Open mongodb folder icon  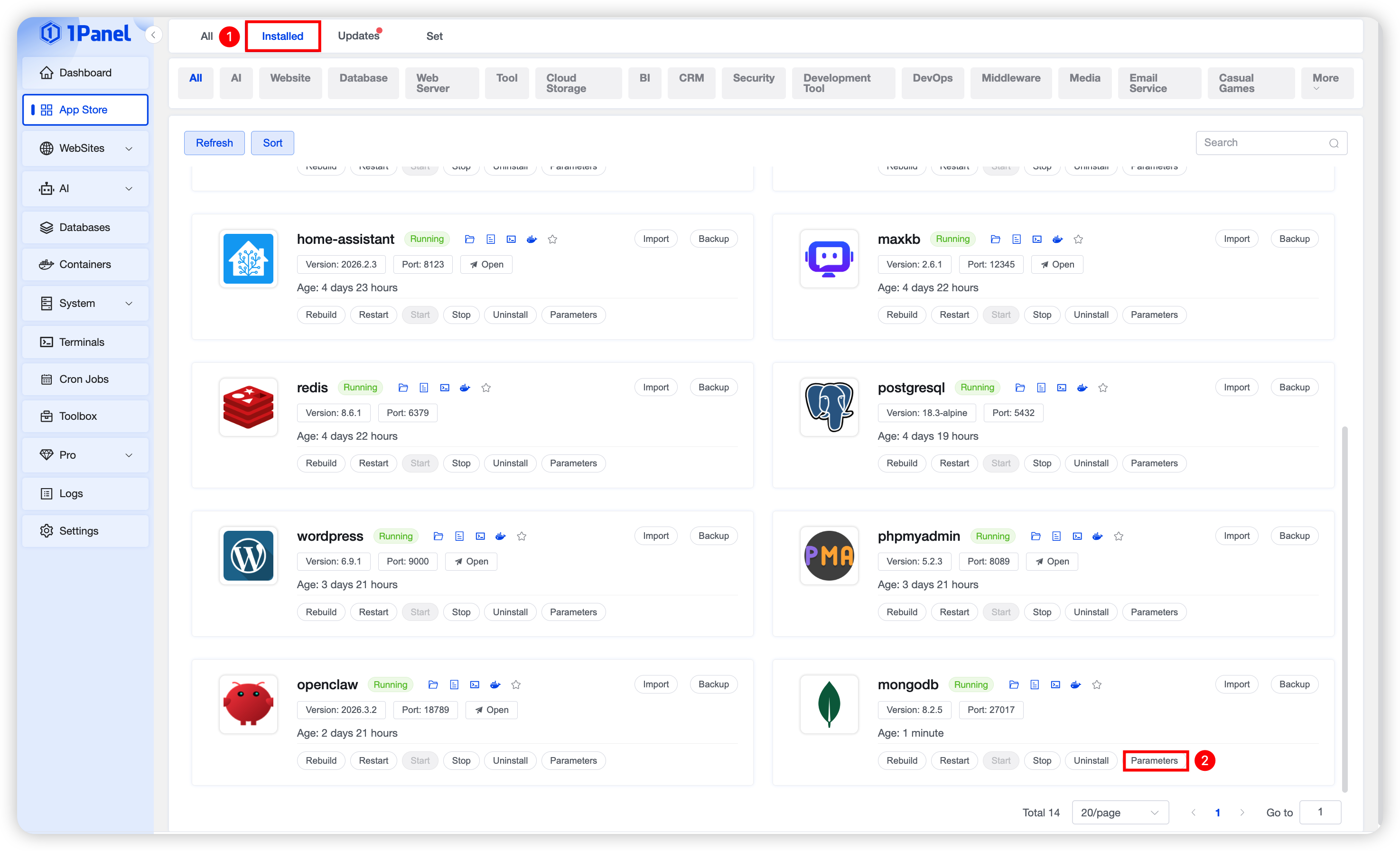pos(1014,684)
